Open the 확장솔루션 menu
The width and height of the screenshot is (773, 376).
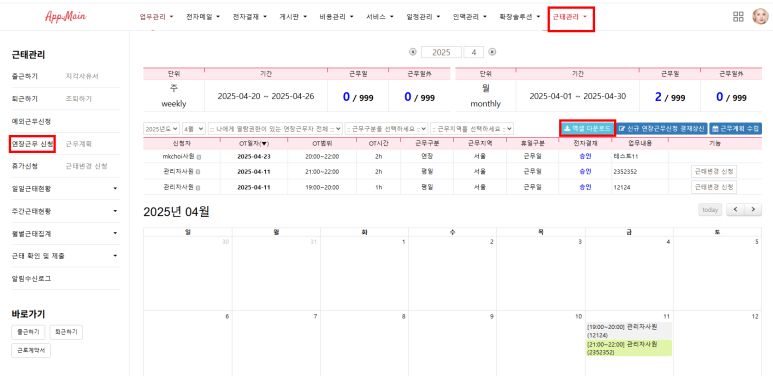[519, 16]
